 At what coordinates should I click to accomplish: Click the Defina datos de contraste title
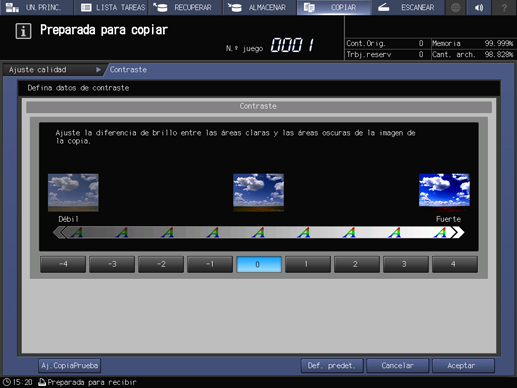[x=78, y=88]
